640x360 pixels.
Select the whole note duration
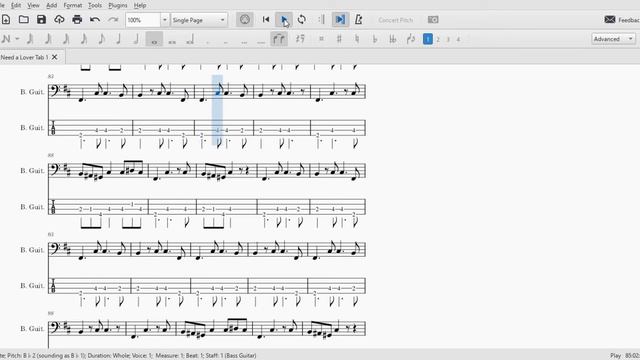pyautogui.click(x=154, y=40)
